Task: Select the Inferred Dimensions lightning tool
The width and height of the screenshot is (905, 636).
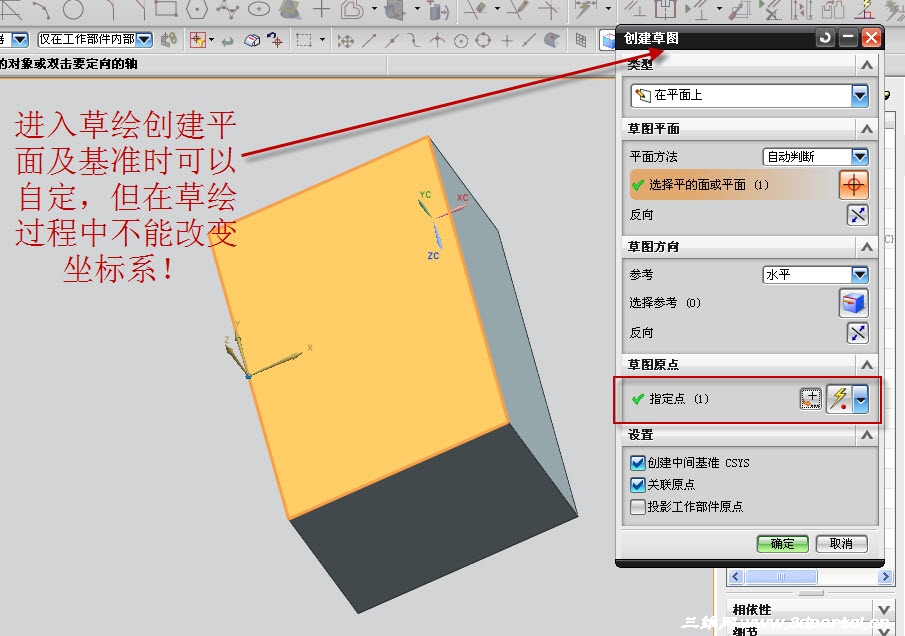Action: coord(585,9)
